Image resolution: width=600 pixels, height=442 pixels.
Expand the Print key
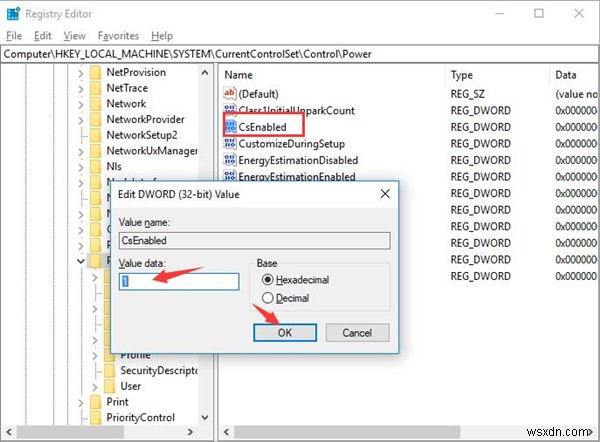pyautogui.click(x=81, y=402)
